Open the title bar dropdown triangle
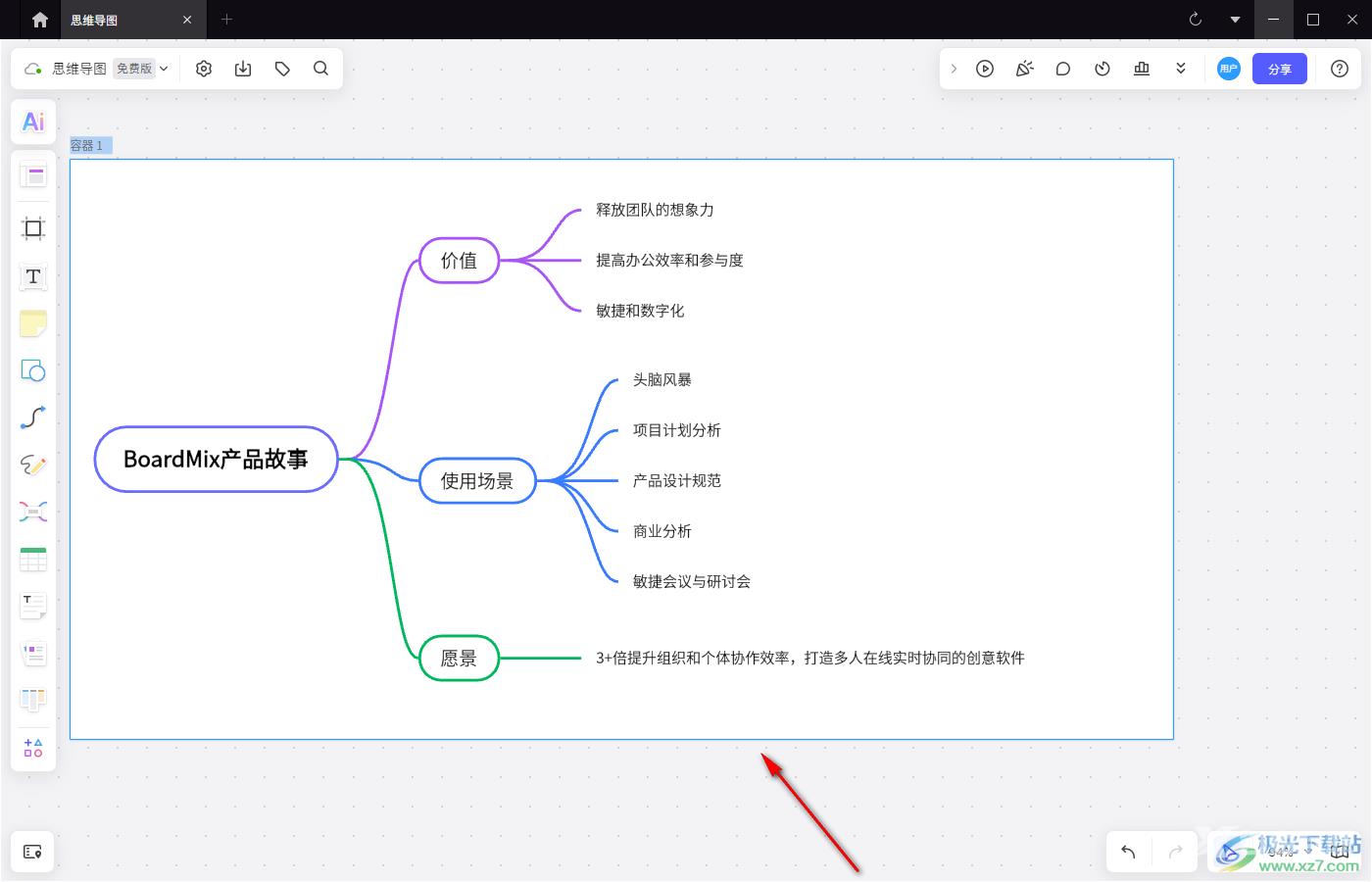The height and width of the screenshot is (882, 1372). click(x=1235, y=20)
